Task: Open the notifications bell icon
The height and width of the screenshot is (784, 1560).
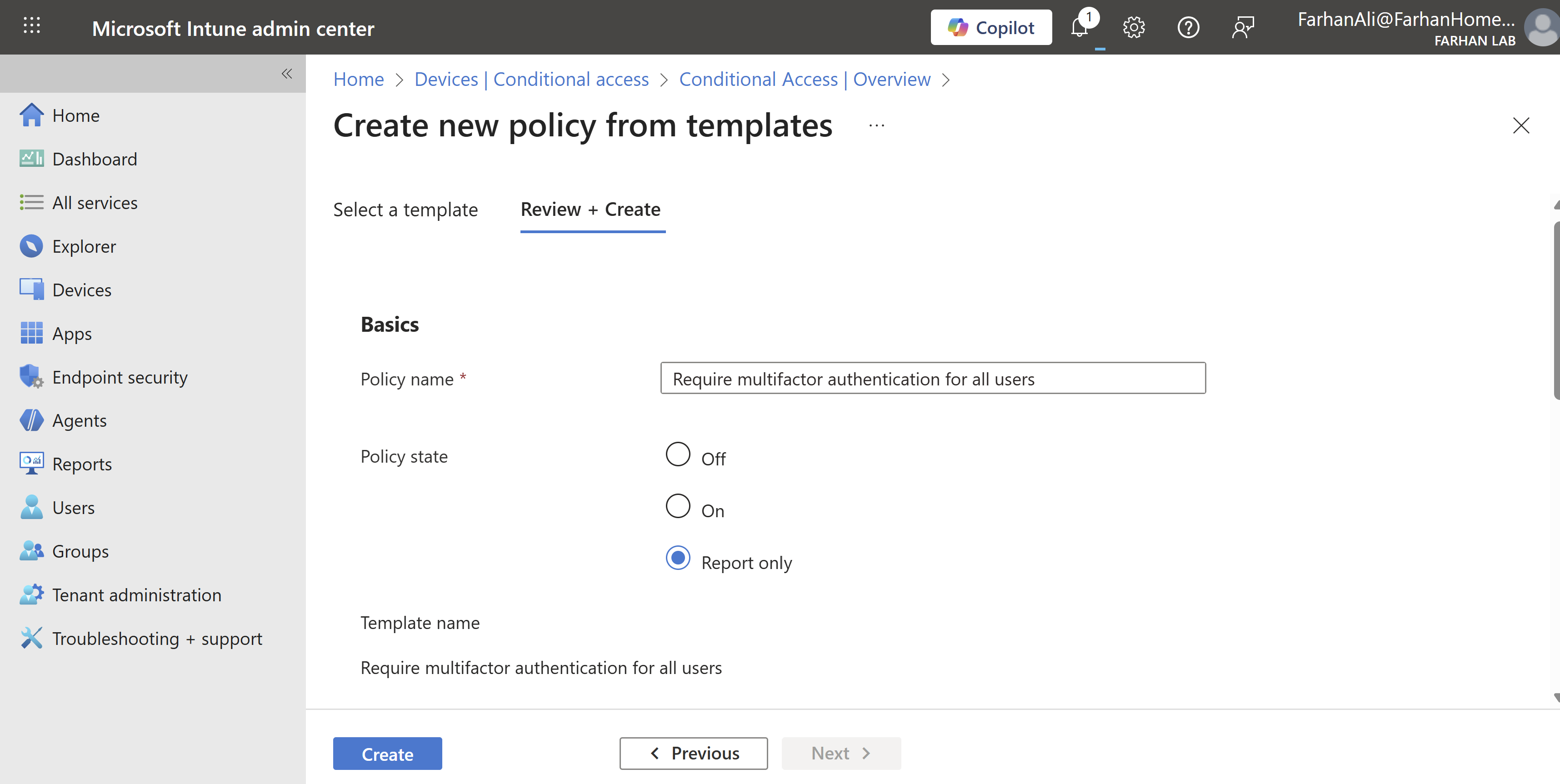Action: (x=1080, y=28)
